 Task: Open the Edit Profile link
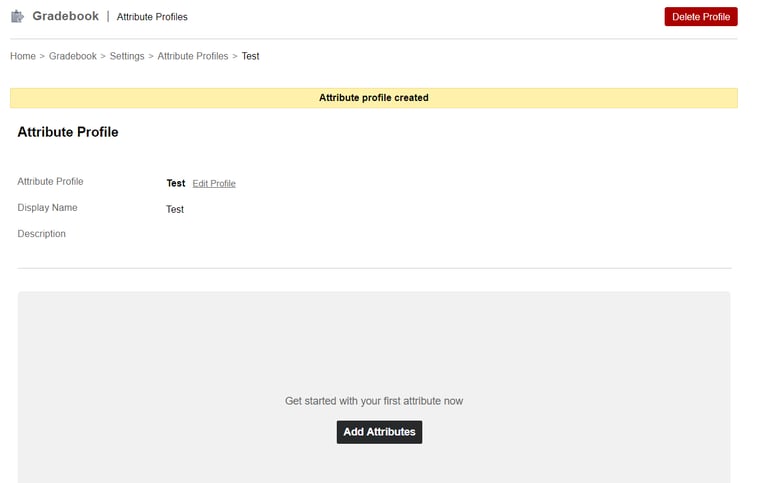point(214,184)
